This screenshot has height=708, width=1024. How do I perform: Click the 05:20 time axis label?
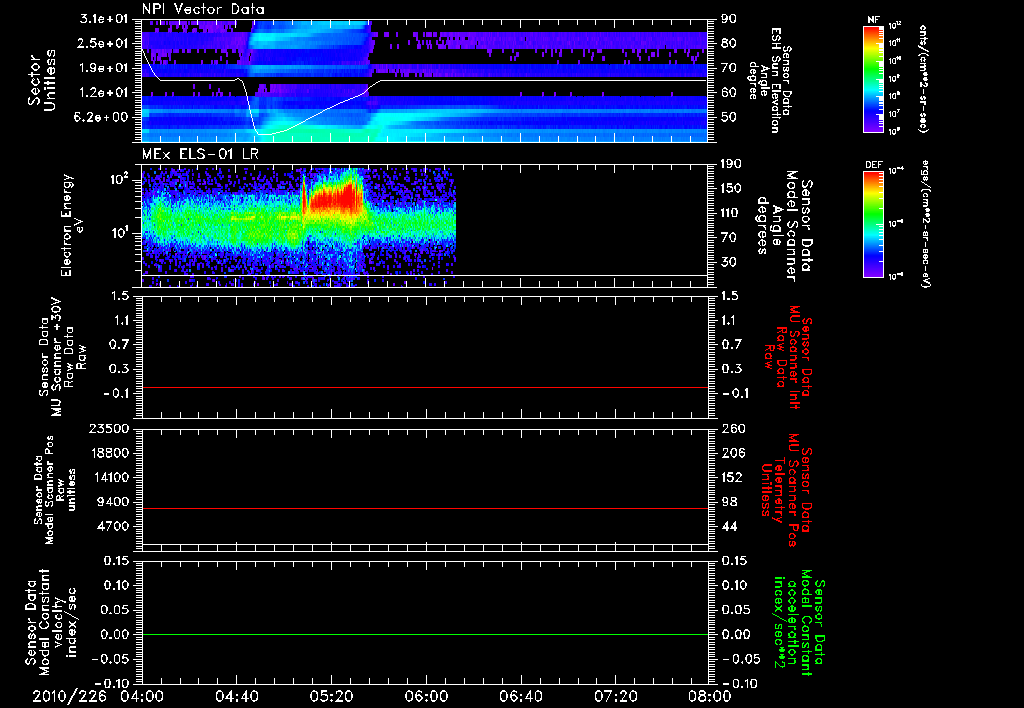click(331, 697)
